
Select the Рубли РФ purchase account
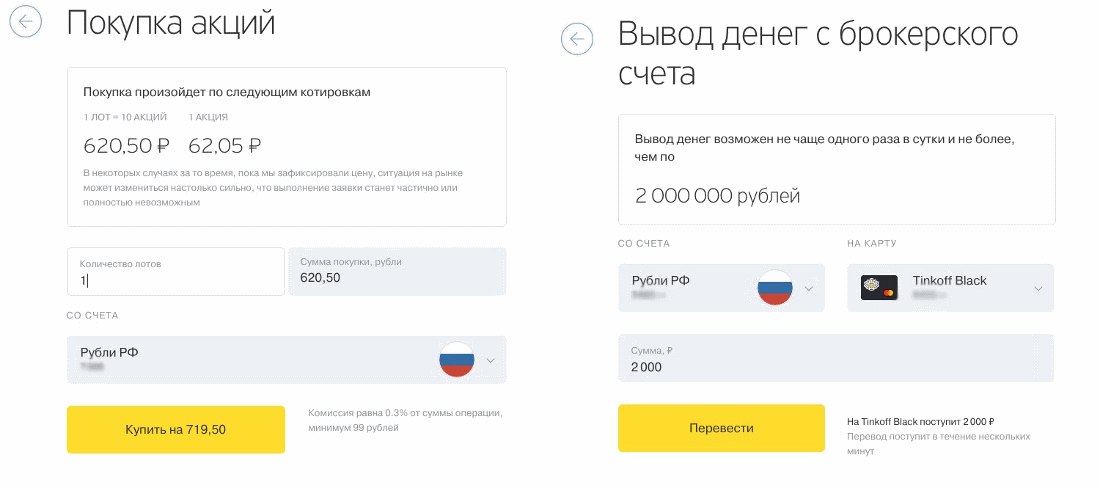[x=286, y=360]
